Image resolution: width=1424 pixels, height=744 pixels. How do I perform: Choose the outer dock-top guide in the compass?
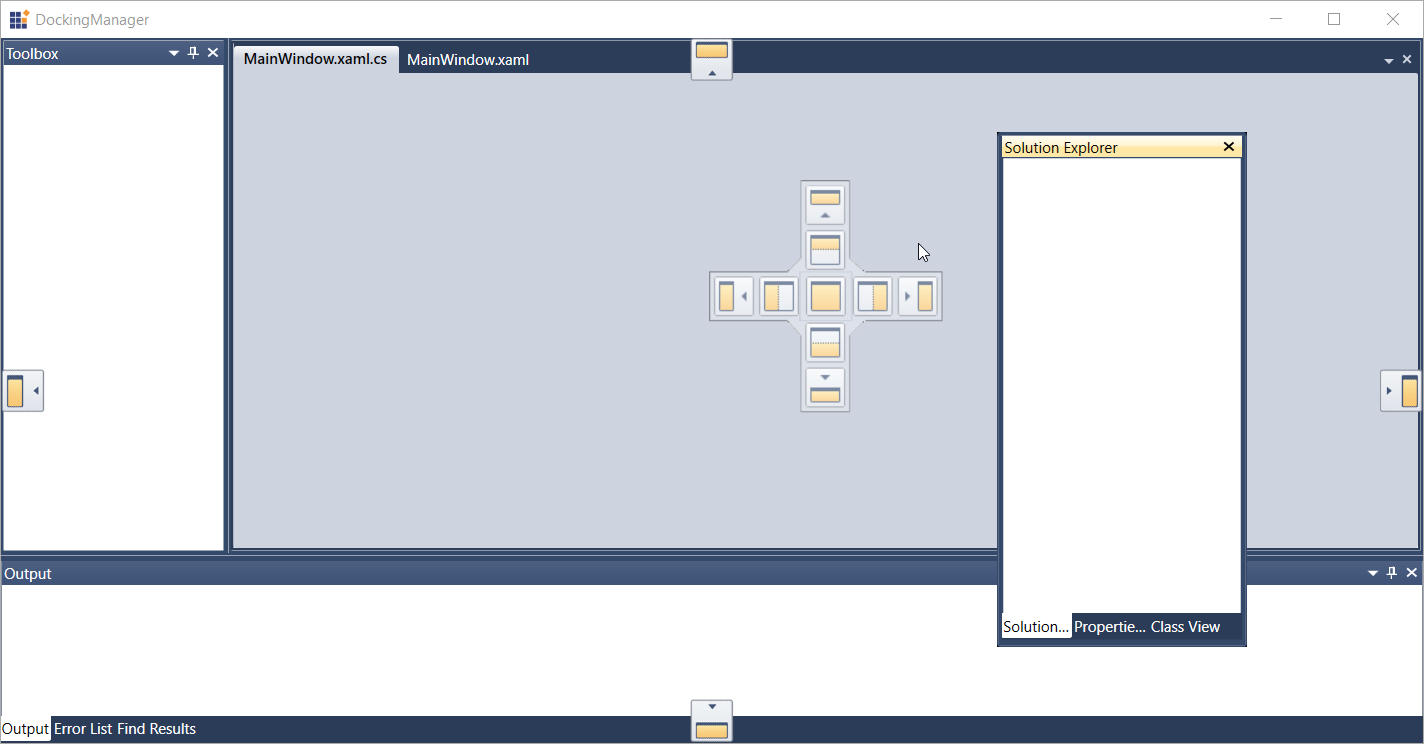825,204
